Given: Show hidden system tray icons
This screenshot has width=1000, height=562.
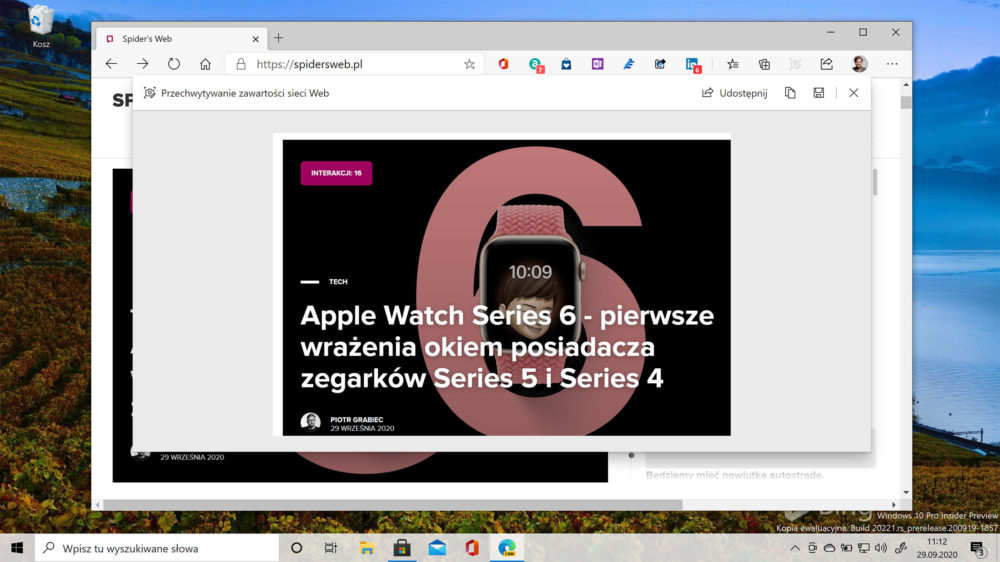Looking at the screenshot, I should [795, 548].
